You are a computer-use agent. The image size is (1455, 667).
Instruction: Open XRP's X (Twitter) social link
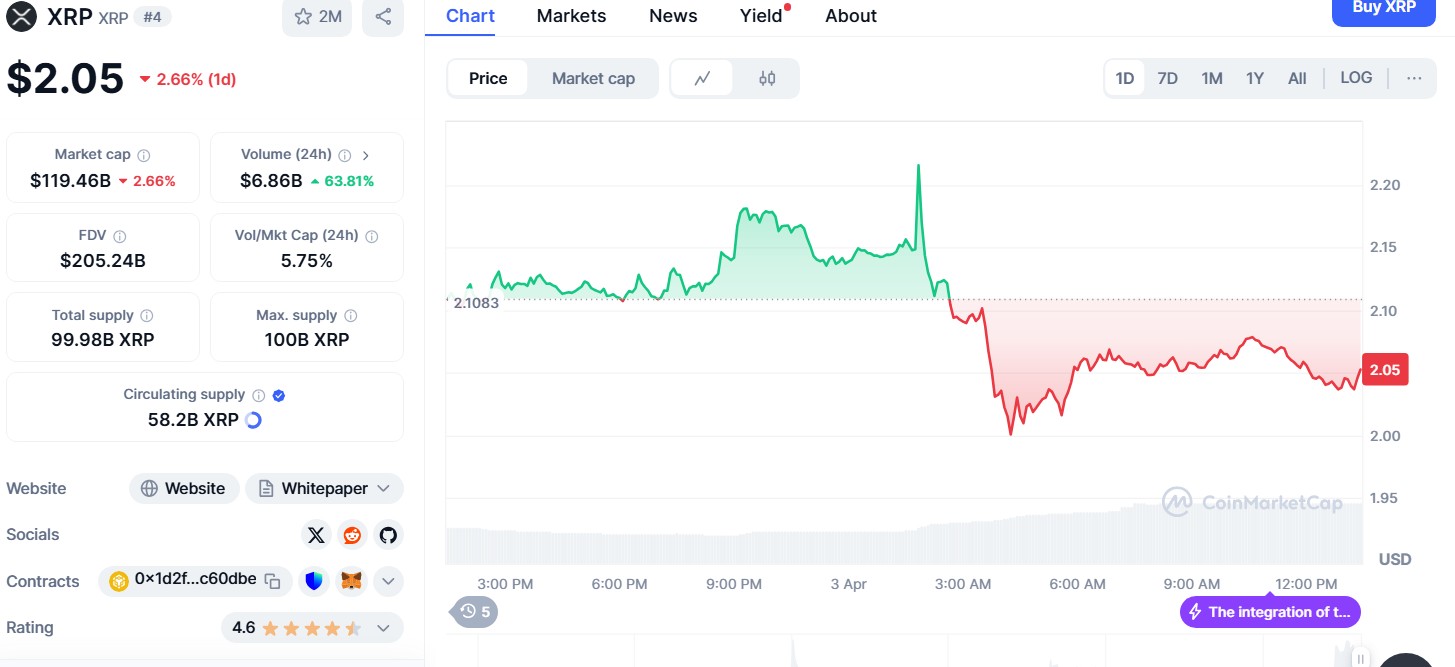pyautogui.click(x=316, y=535)
